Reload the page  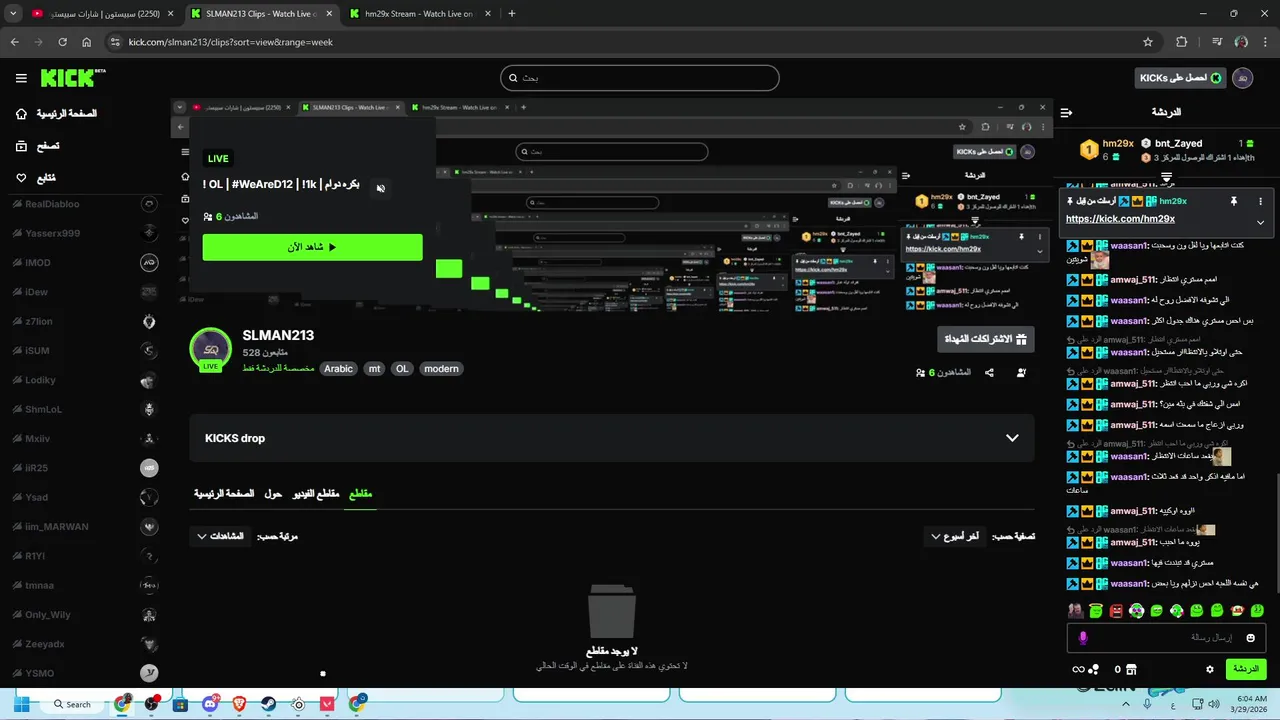tap(62, 42)
